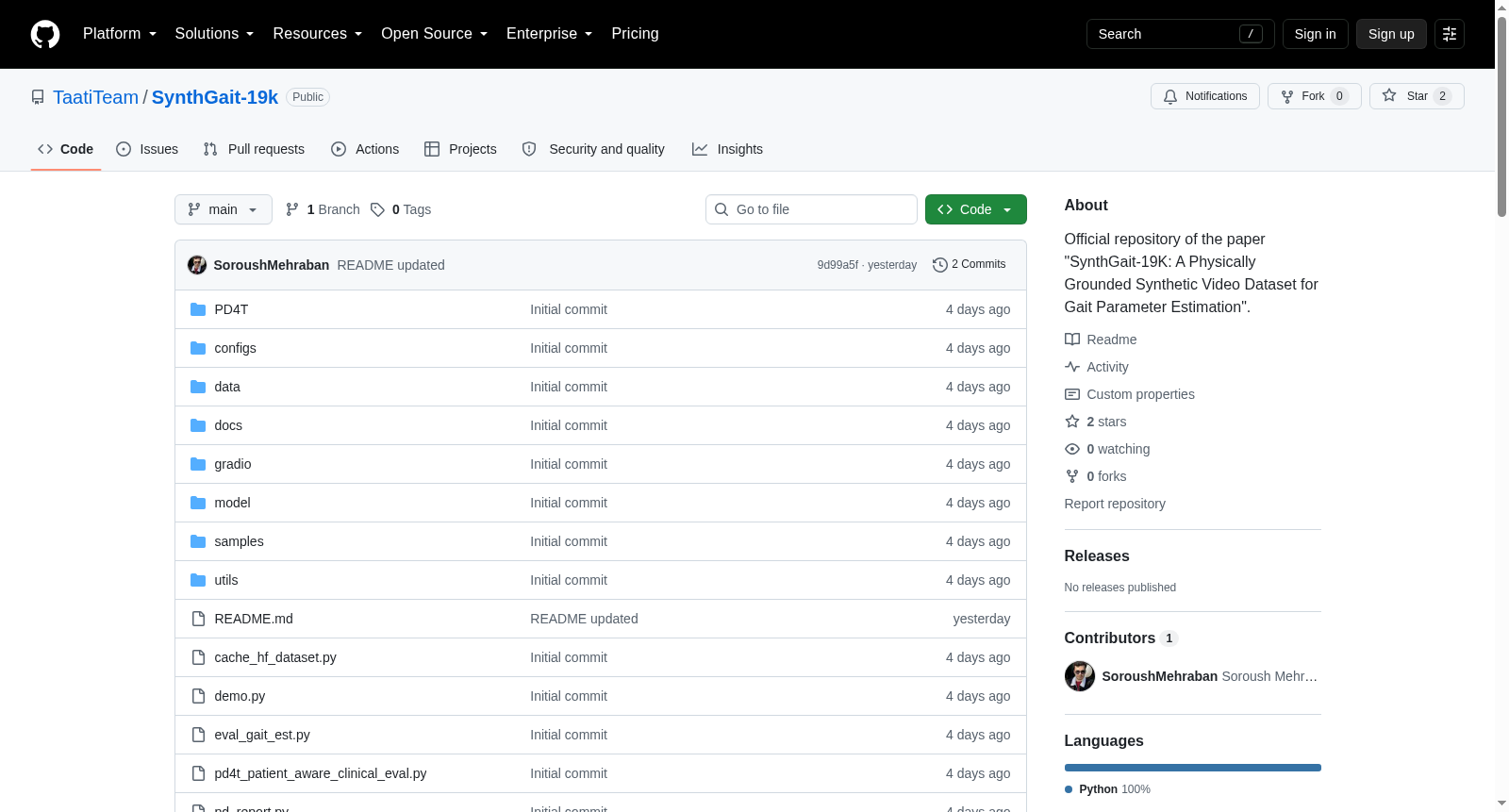1509x812 pixels.
Task: Click the tag icon beside Tags
Action: coord(377,209)
